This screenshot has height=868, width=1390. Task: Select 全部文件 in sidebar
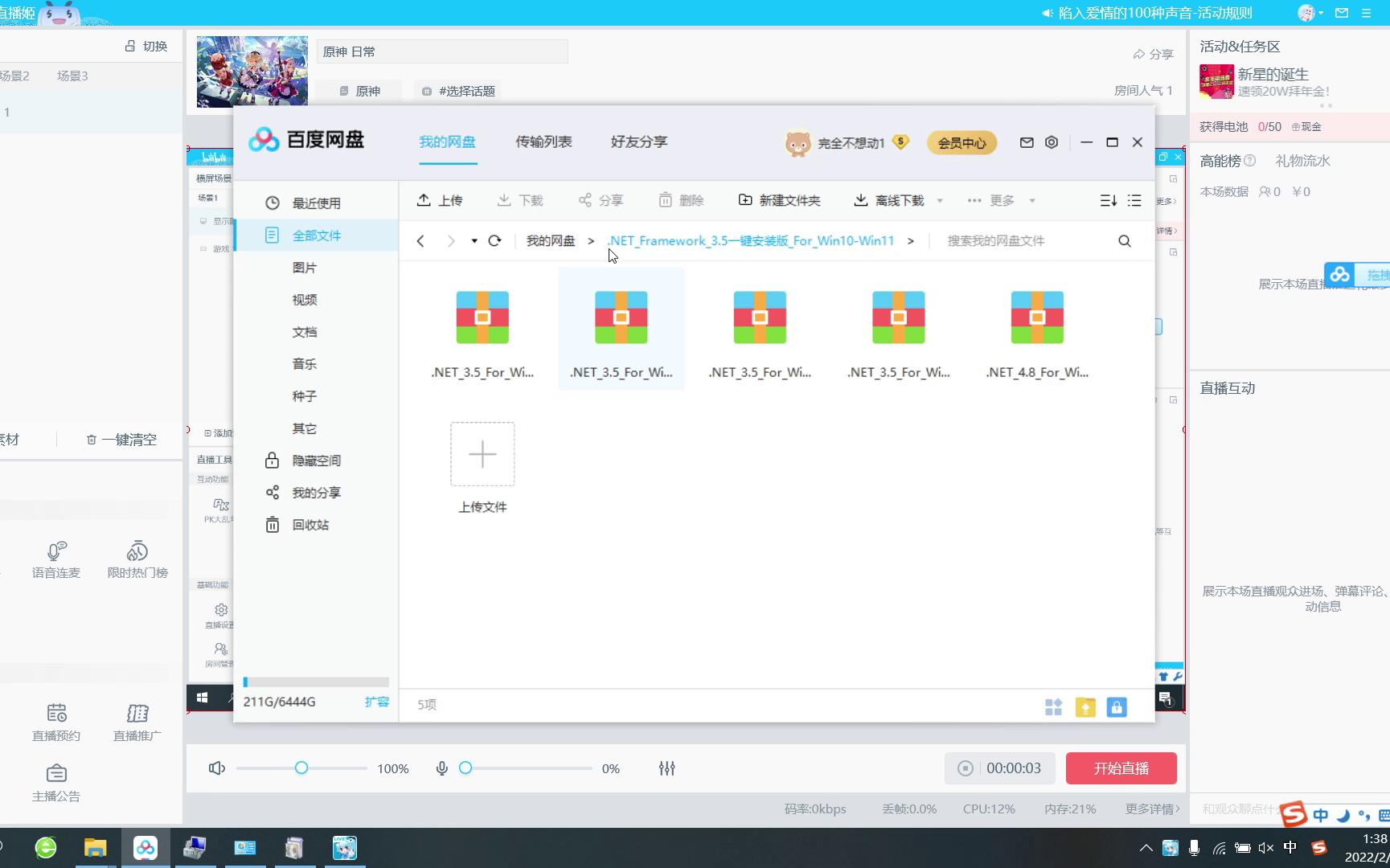pyautogui.click(x=317, y=235)
